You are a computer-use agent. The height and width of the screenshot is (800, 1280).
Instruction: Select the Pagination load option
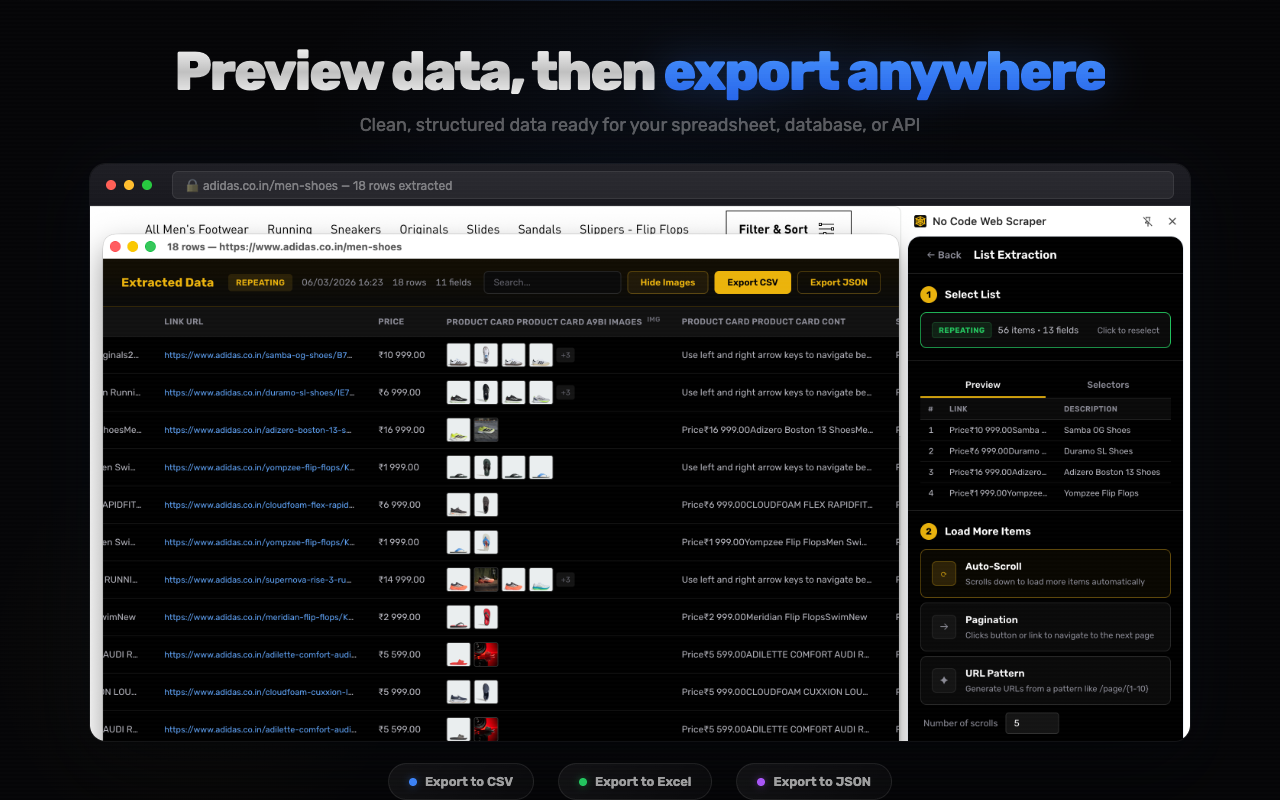tap(1045, 627)
